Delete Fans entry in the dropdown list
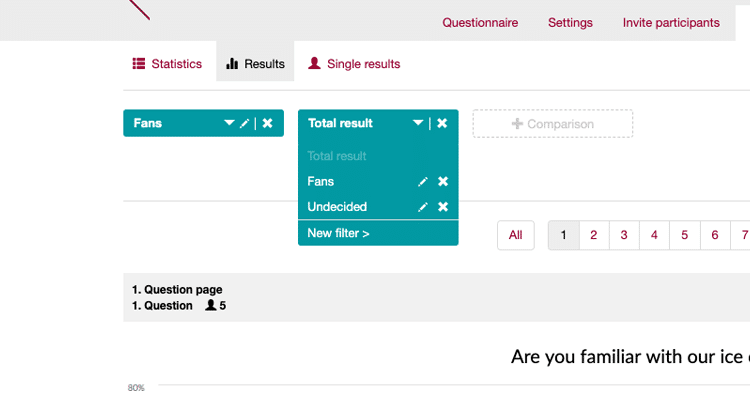The image size is (750, 402). 443,181
